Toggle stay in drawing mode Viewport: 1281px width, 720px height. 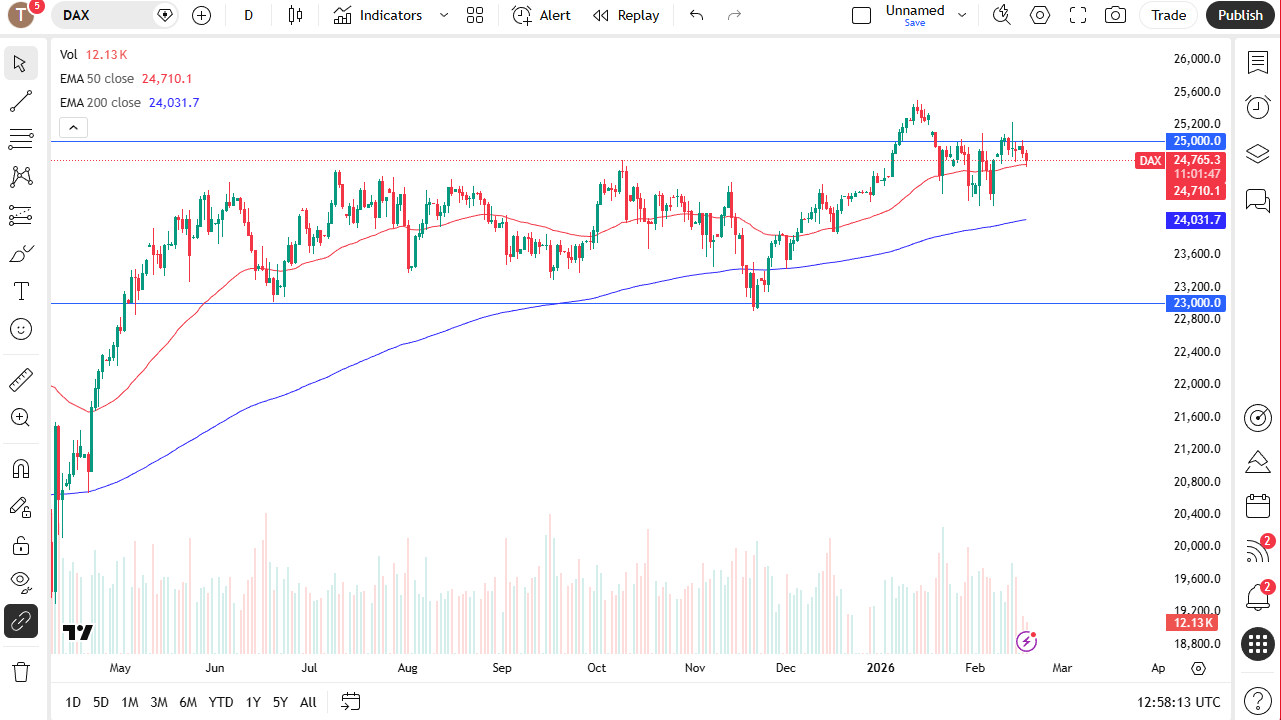click(21, 507)
